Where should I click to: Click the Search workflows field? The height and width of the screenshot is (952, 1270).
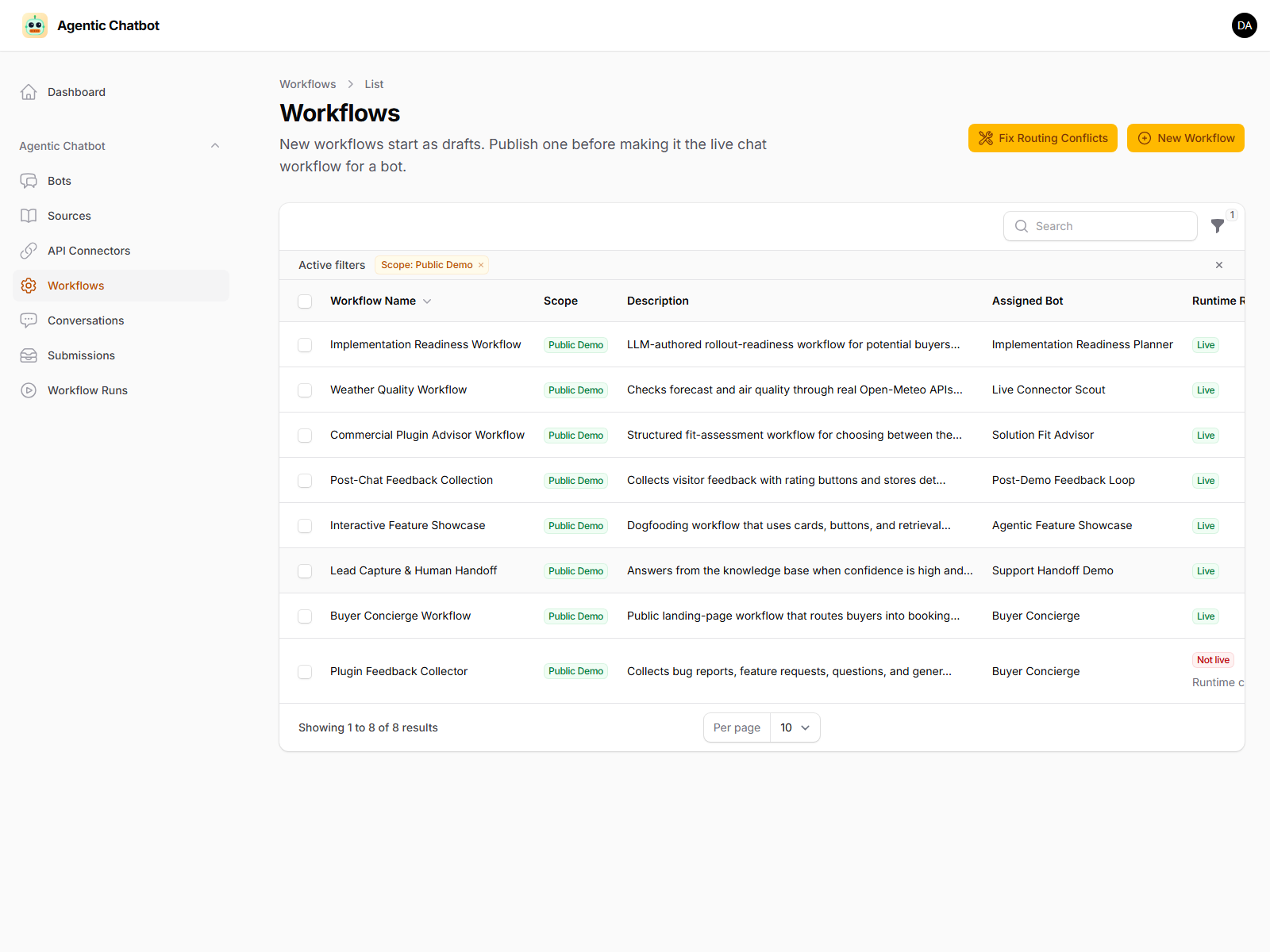click(x=1100, y=226)
